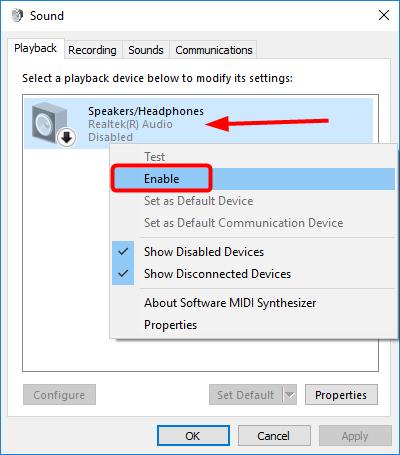Open the Communications tab
Screen dimensions: 400x455
coord(214,50)
